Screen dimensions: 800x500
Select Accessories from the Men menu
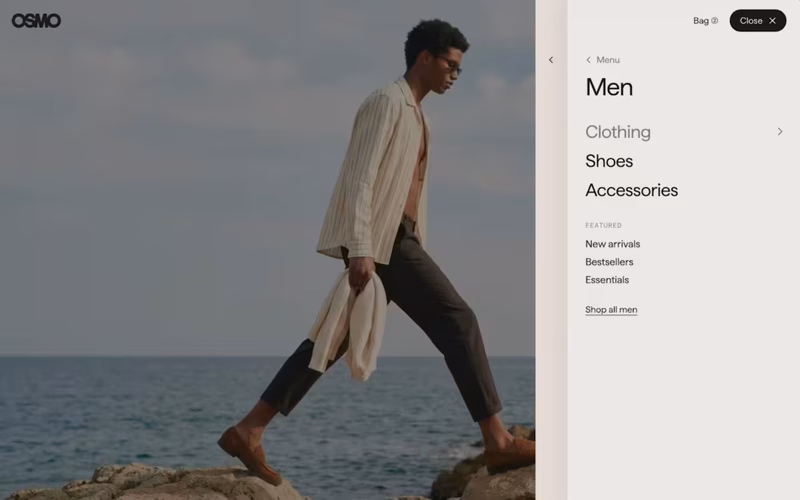coord(632,190)
